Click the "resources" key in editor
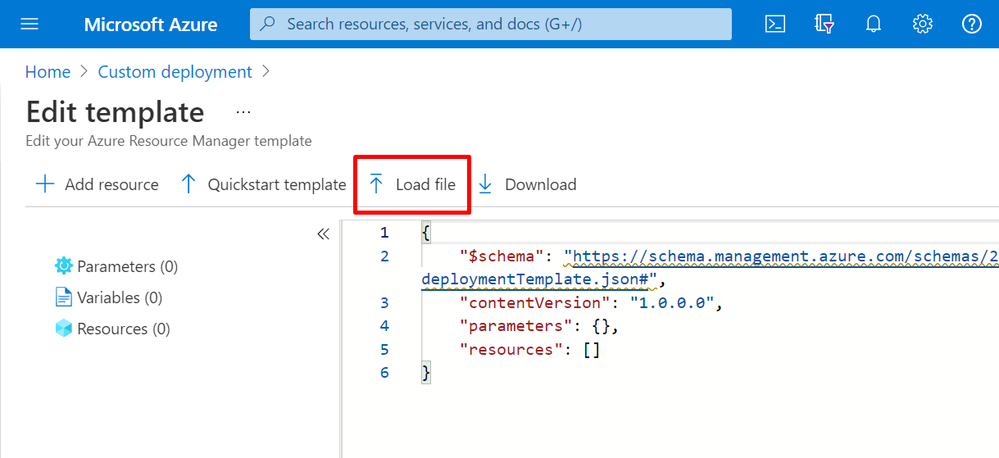The image size is (999, 458). click(x=514, y=350)
